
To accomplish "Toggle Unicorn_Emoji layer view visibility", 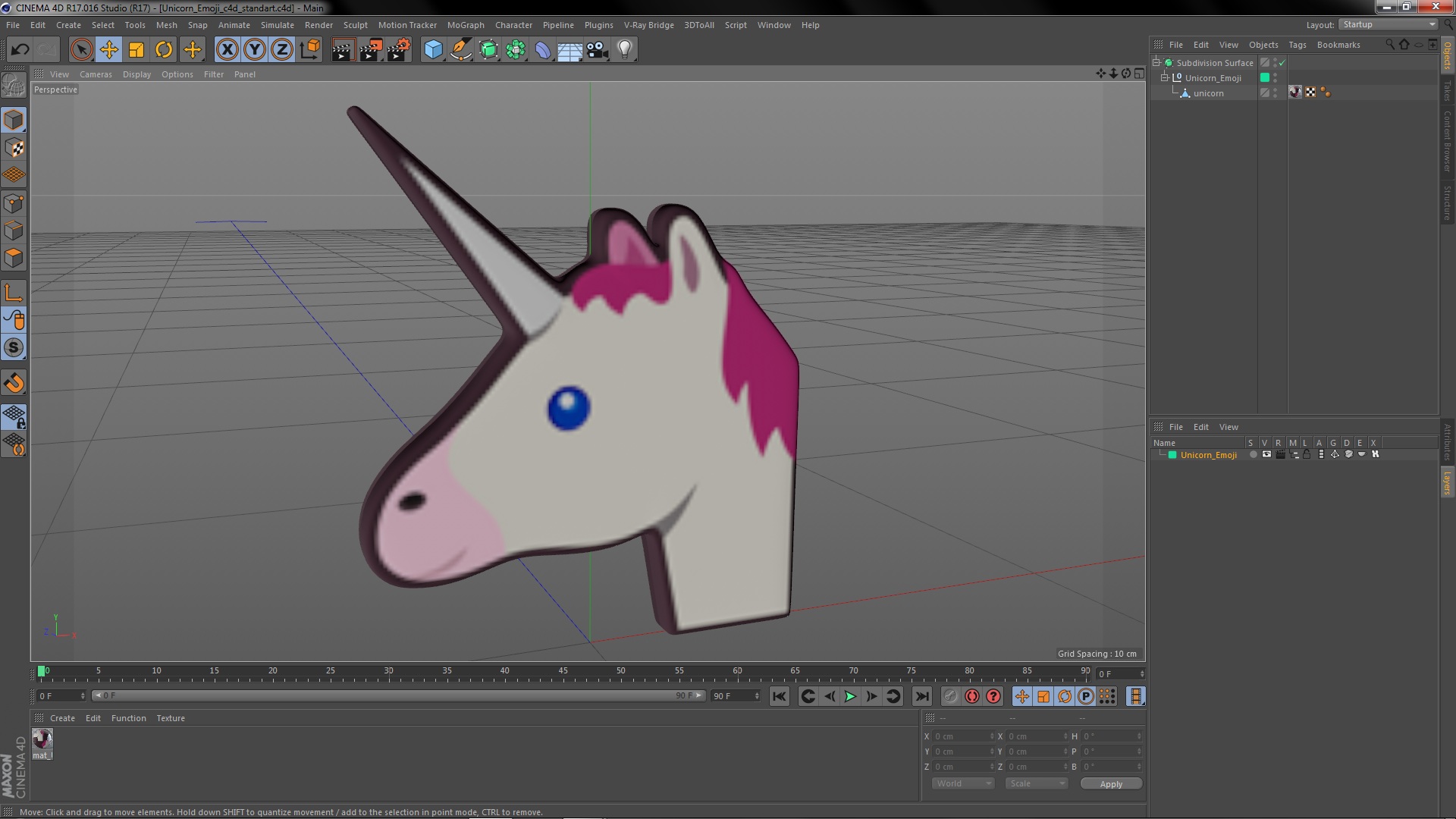I will coord(1266,454).
